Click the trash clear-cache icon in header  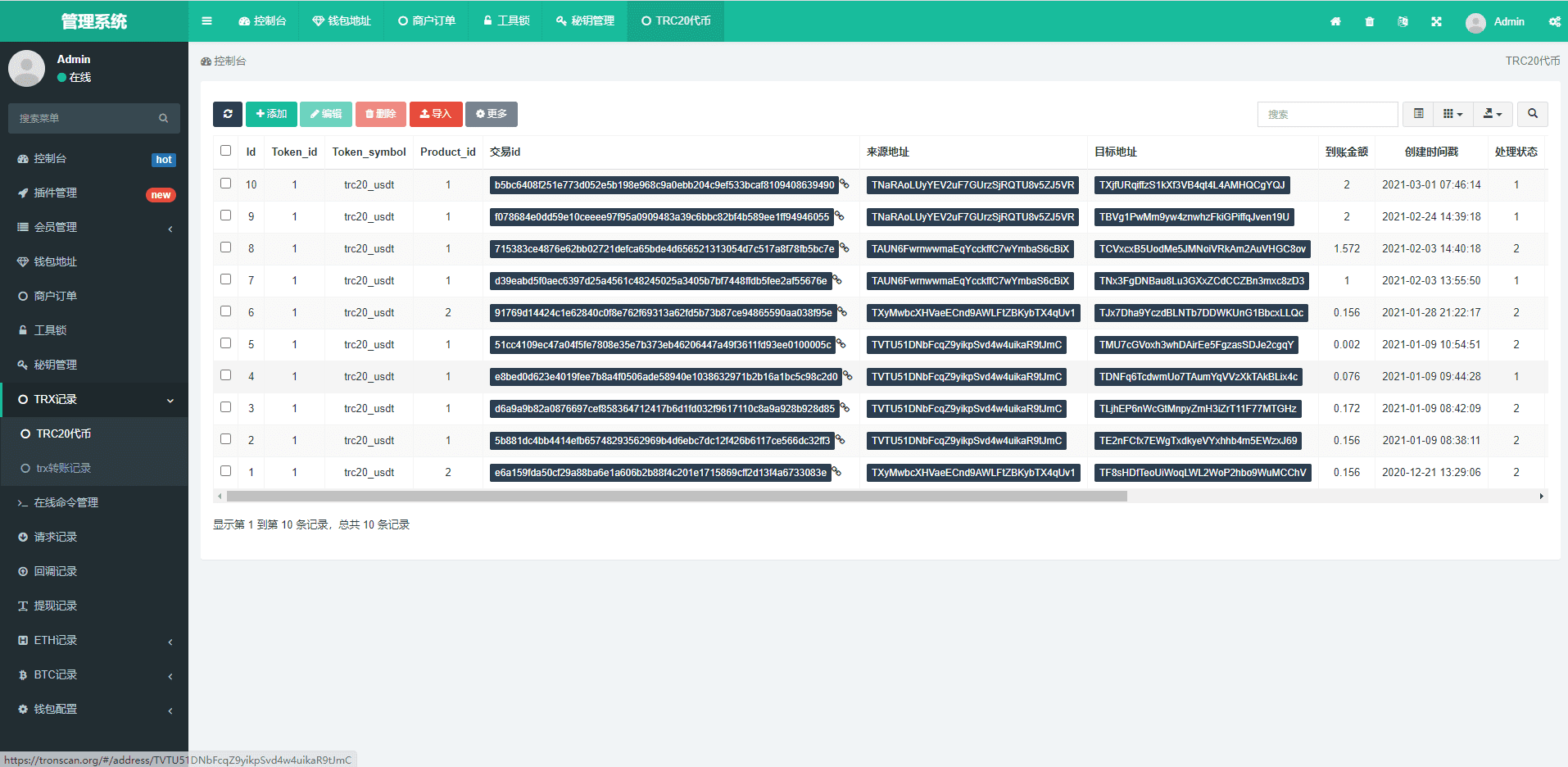(1370, 21)
